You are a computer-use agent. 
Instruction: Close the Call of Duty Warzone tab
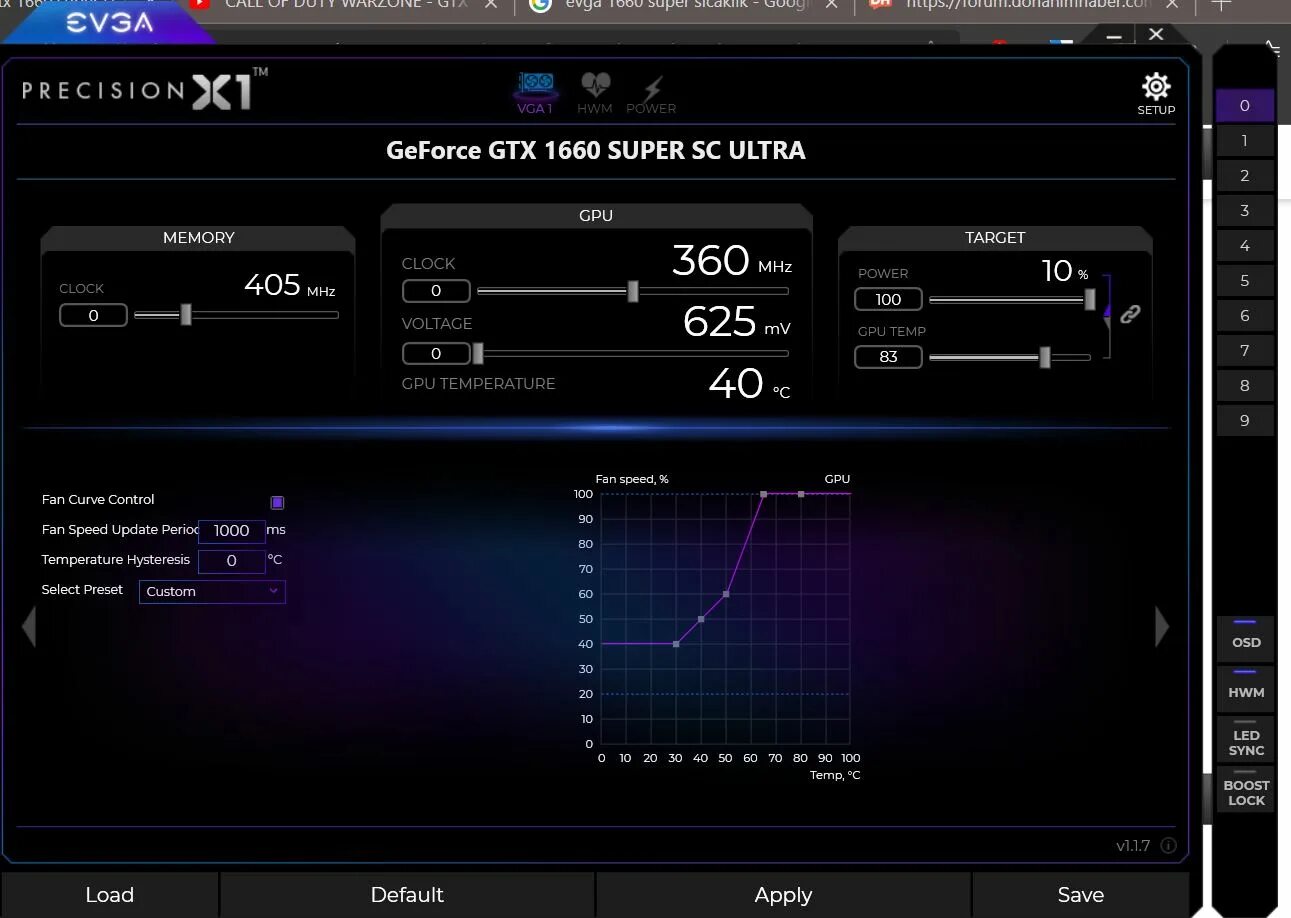490,5
